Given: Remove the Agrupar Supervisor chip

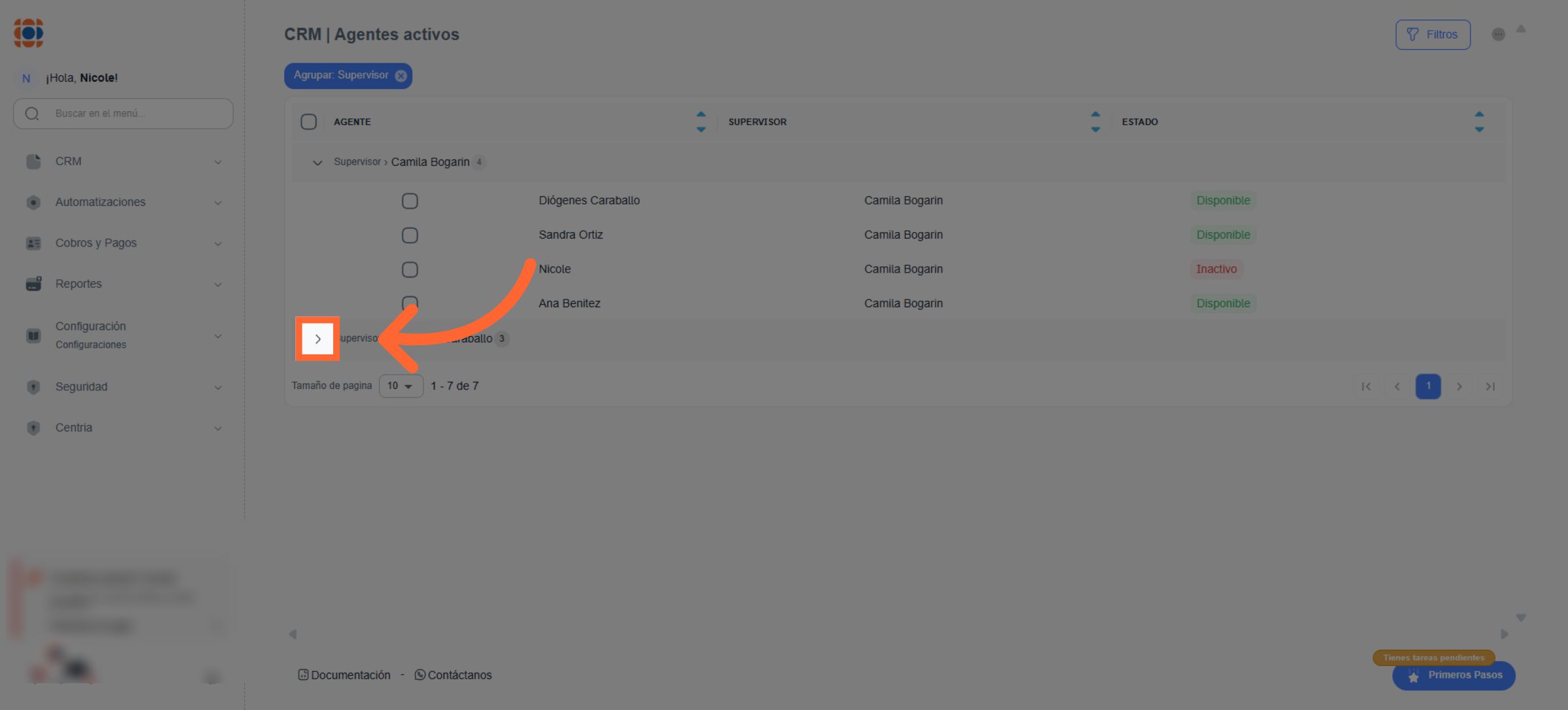Looking at the screenshot, I should (x=400, y=76).
